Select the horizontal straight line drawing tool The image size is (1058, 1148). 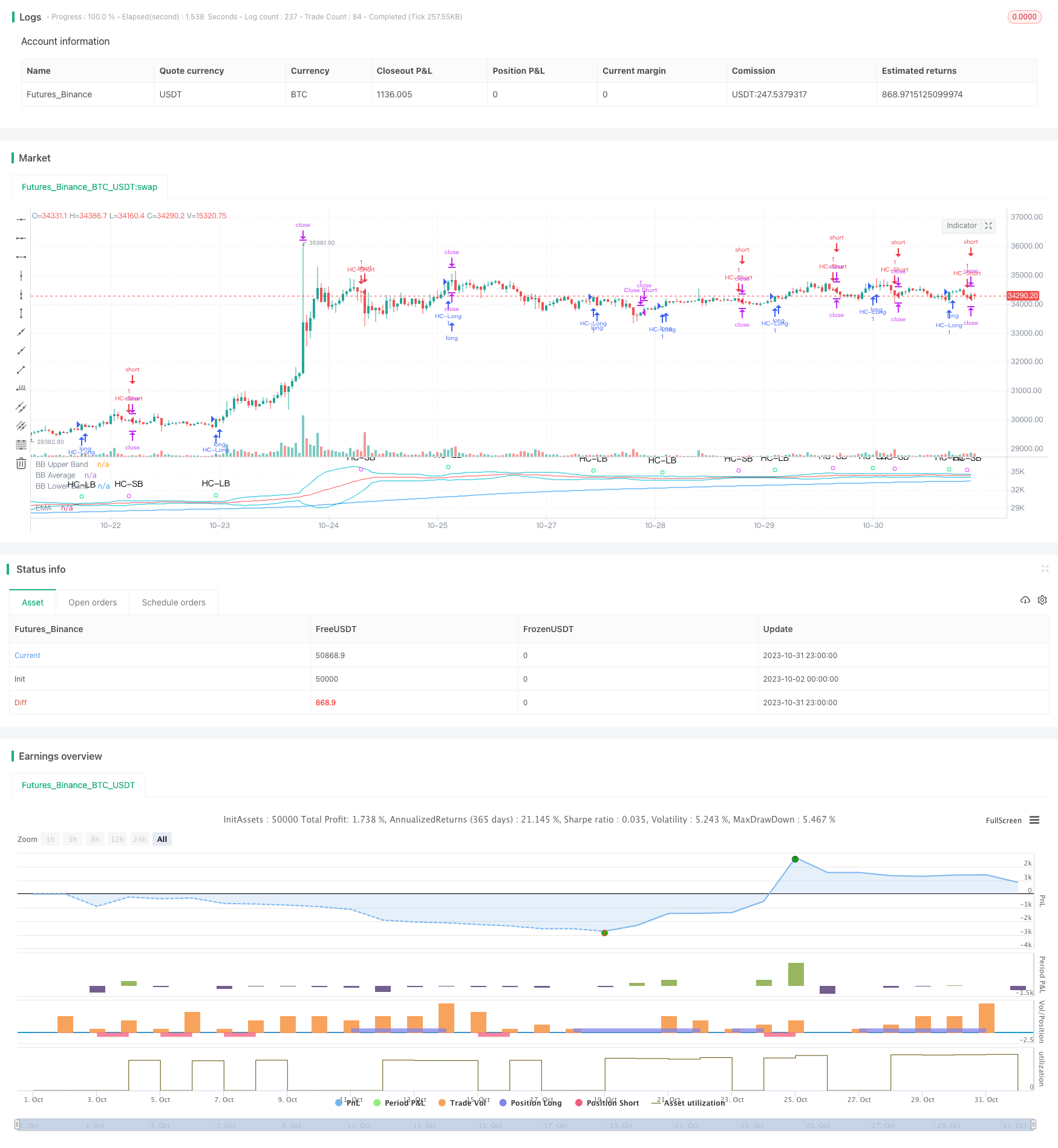point(21,220)
